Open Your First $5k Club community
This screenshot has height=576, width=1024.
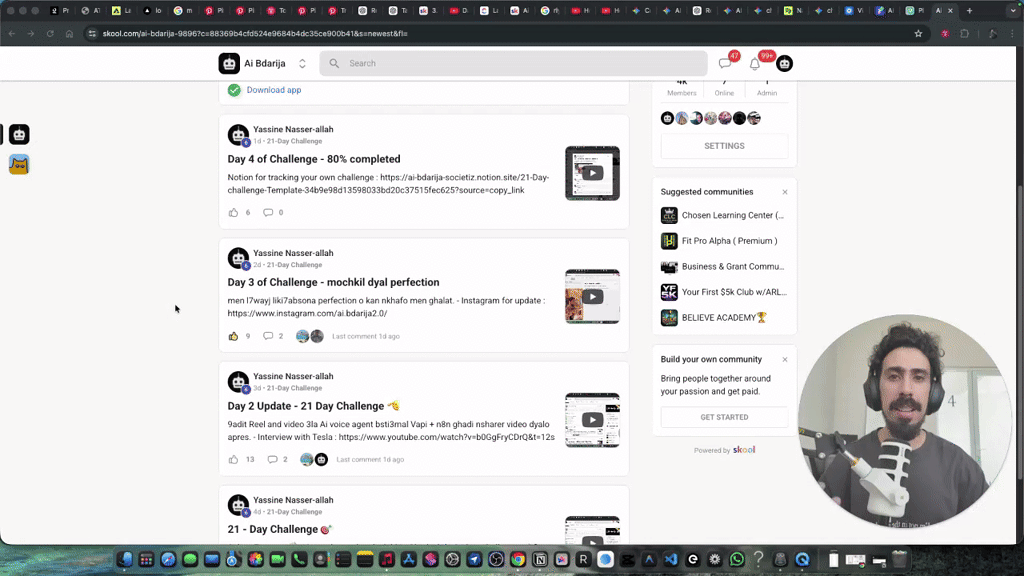(724, 292)
